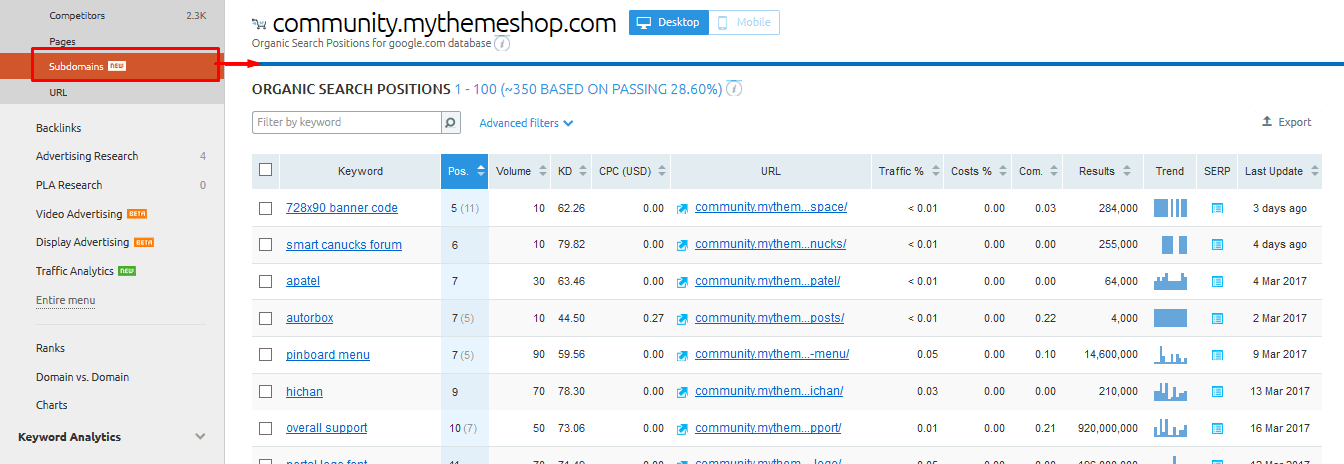
Task: Open external link icon for apatel URL
Action: 682,282
